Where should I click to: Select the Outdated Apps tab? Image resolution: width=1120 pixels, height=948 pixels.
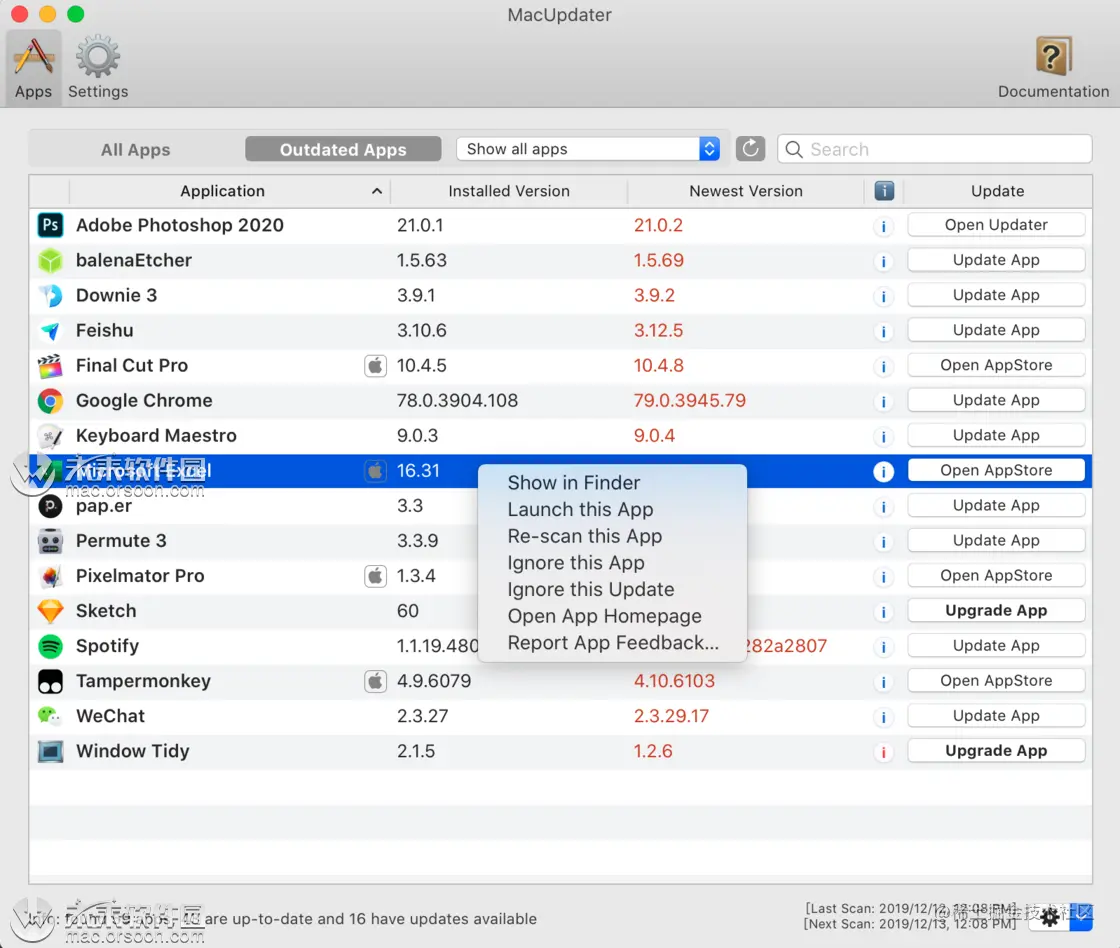pos(343,149)
